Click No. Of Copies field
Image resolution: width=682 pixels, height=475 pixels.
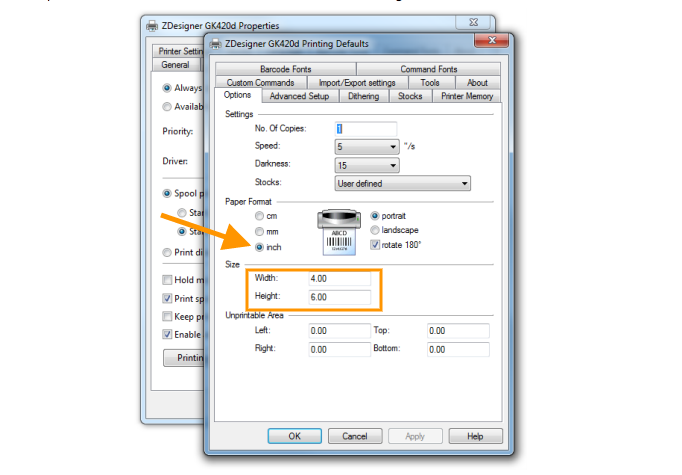pyautogui.click(x=366, y=129)
